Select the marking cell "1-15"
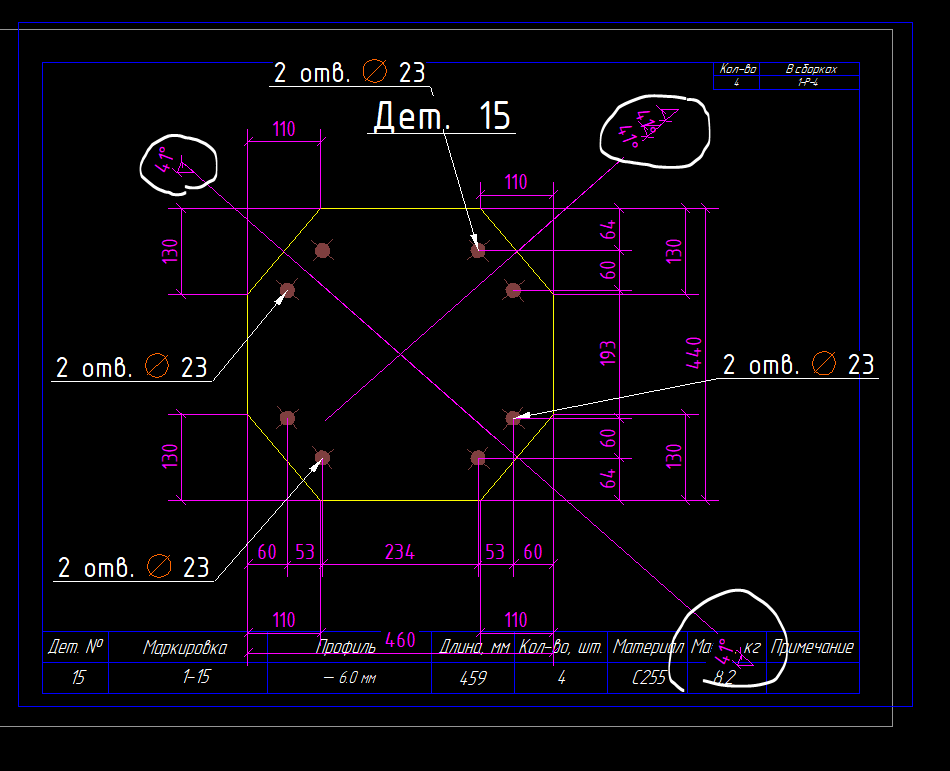 pos(196,678)
